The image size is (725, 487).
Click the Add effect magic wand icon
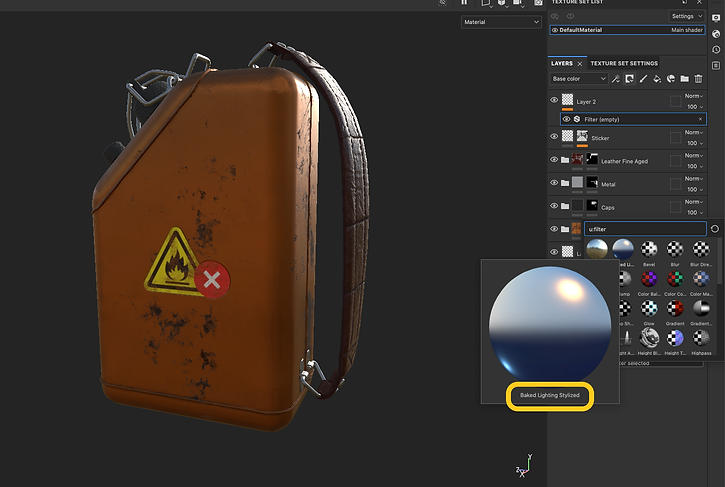coord(615,79)
